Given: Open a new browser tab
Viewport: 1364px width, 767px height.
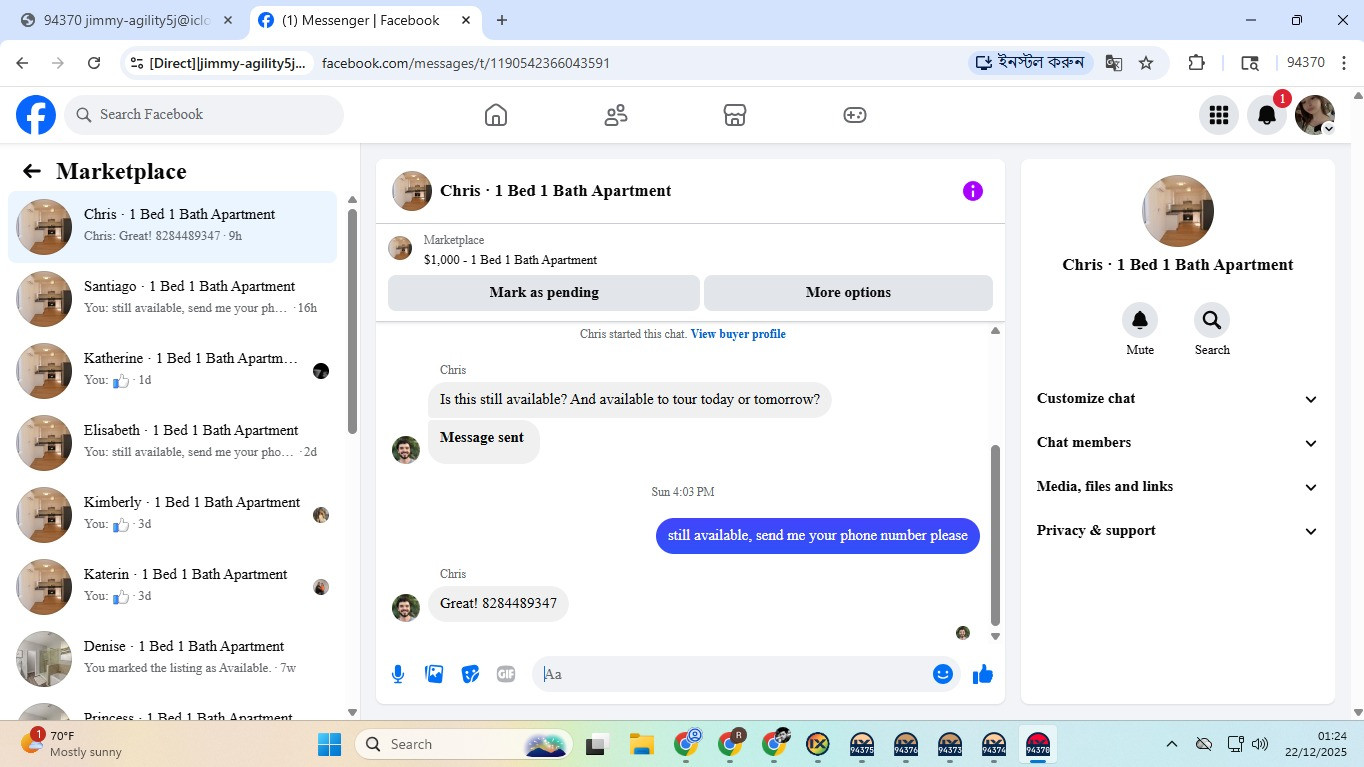Looking at the screenshot, I should pyautogui.click(x=502, y=20).
